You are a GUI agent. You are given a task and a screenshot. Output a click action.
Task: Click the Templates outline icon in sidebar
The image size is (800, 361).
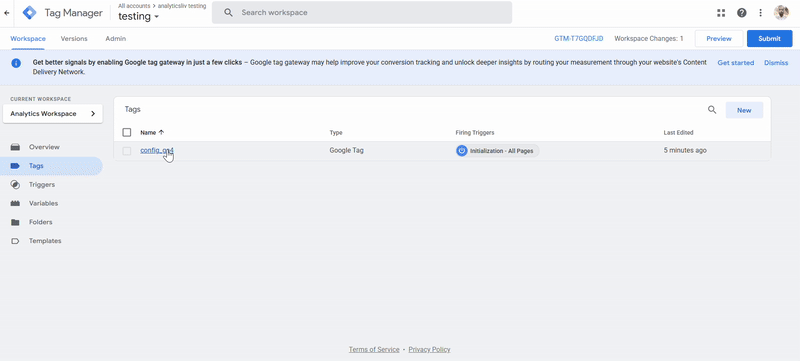(x=15, y=241)
